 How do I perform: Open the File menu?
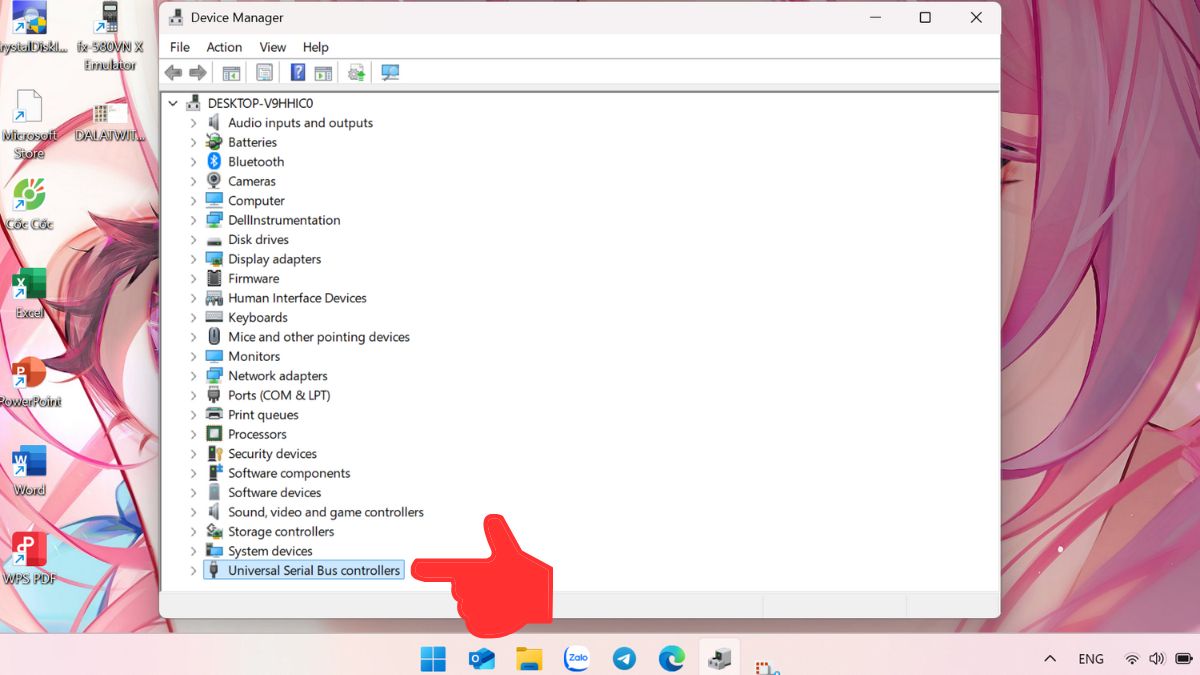point(180,47)
